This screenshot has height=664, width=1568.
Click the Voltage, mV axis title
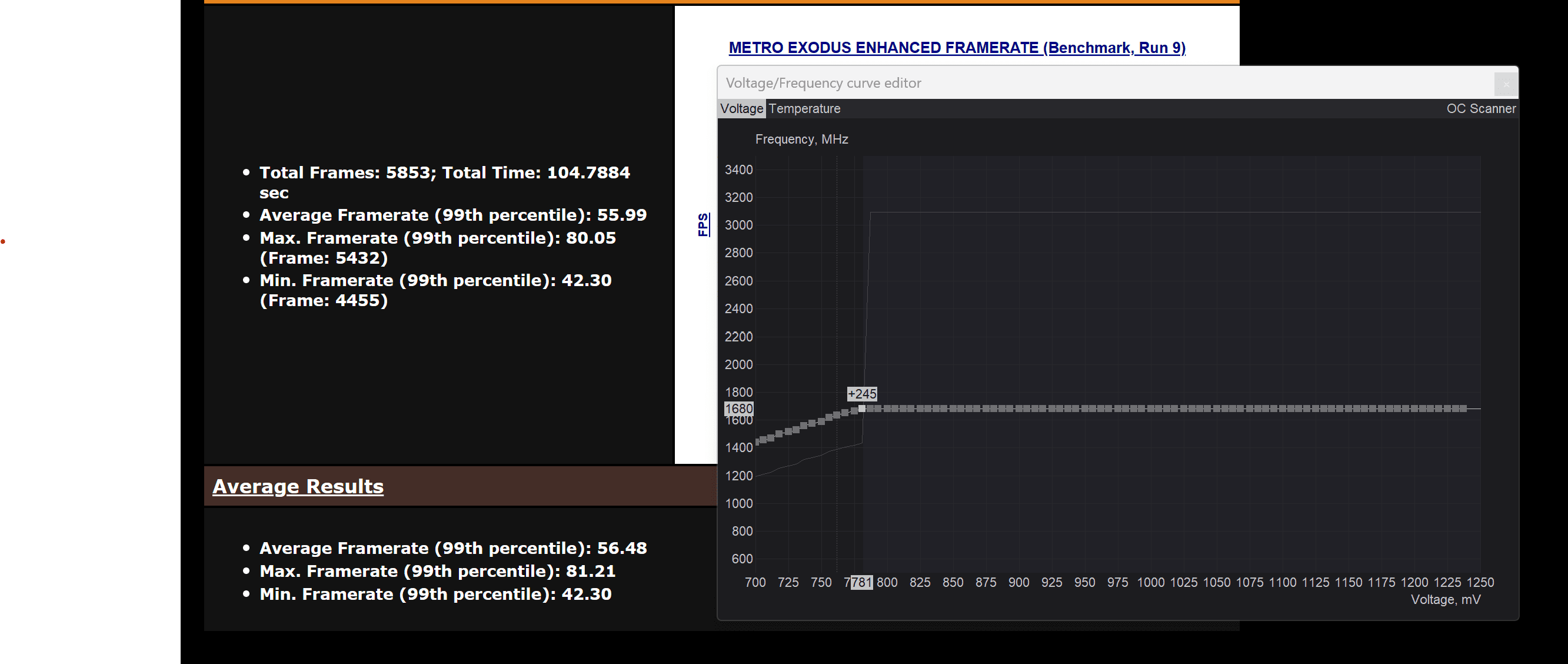(1446, 599)
